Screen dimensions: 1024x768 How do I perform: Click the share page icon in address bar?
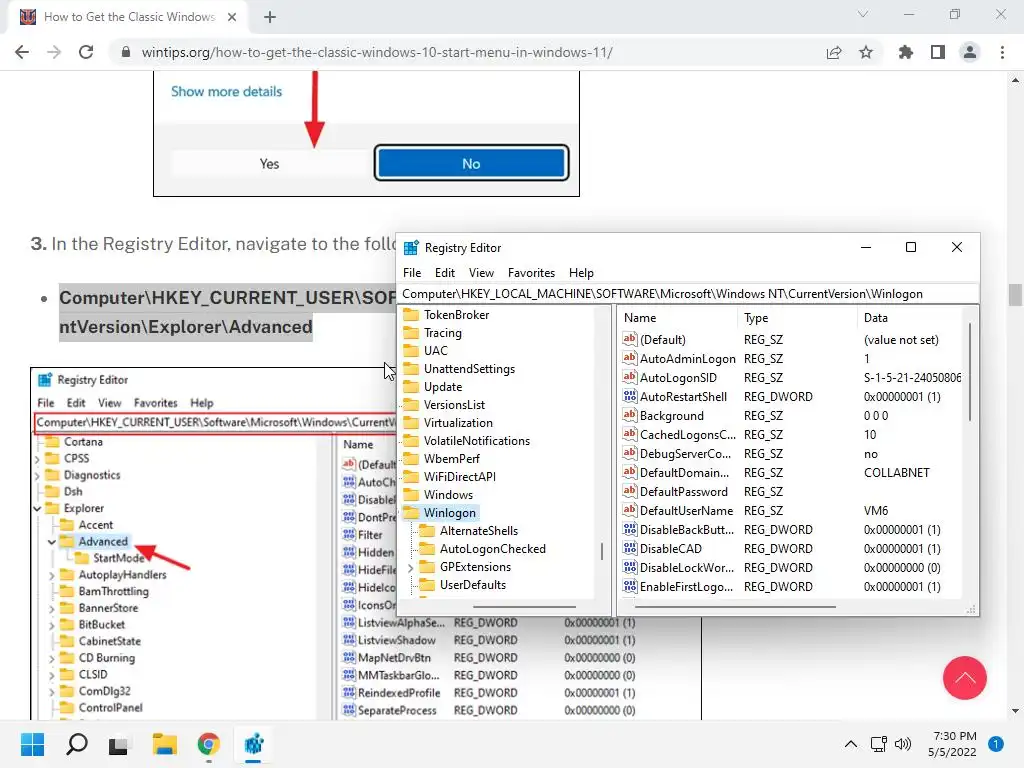pyautogui.click(x=834, y=52)
